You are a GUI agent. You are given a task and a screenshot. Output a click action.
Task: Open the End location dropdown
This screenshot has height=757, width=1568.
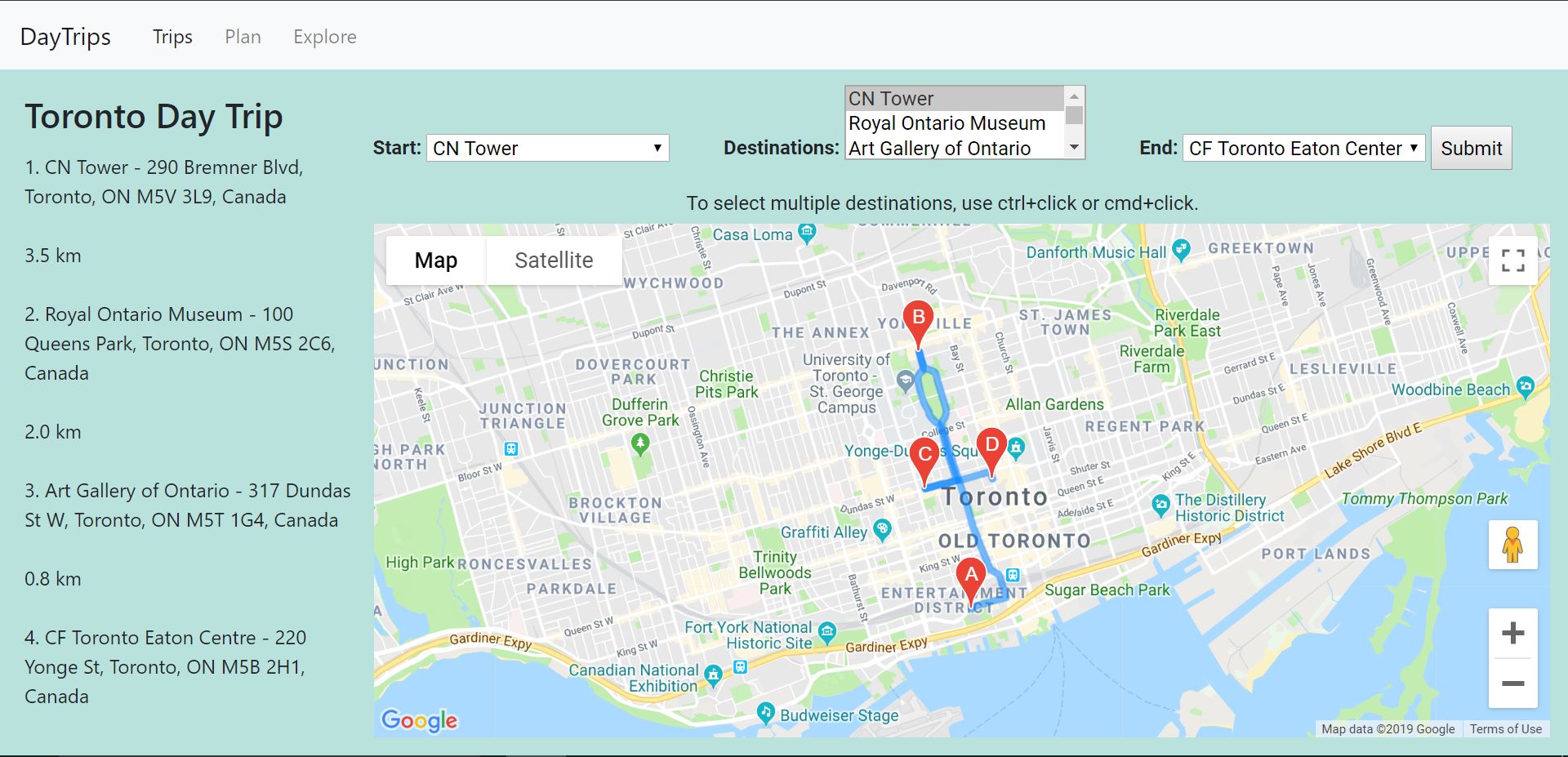(x=1303, y=148)
